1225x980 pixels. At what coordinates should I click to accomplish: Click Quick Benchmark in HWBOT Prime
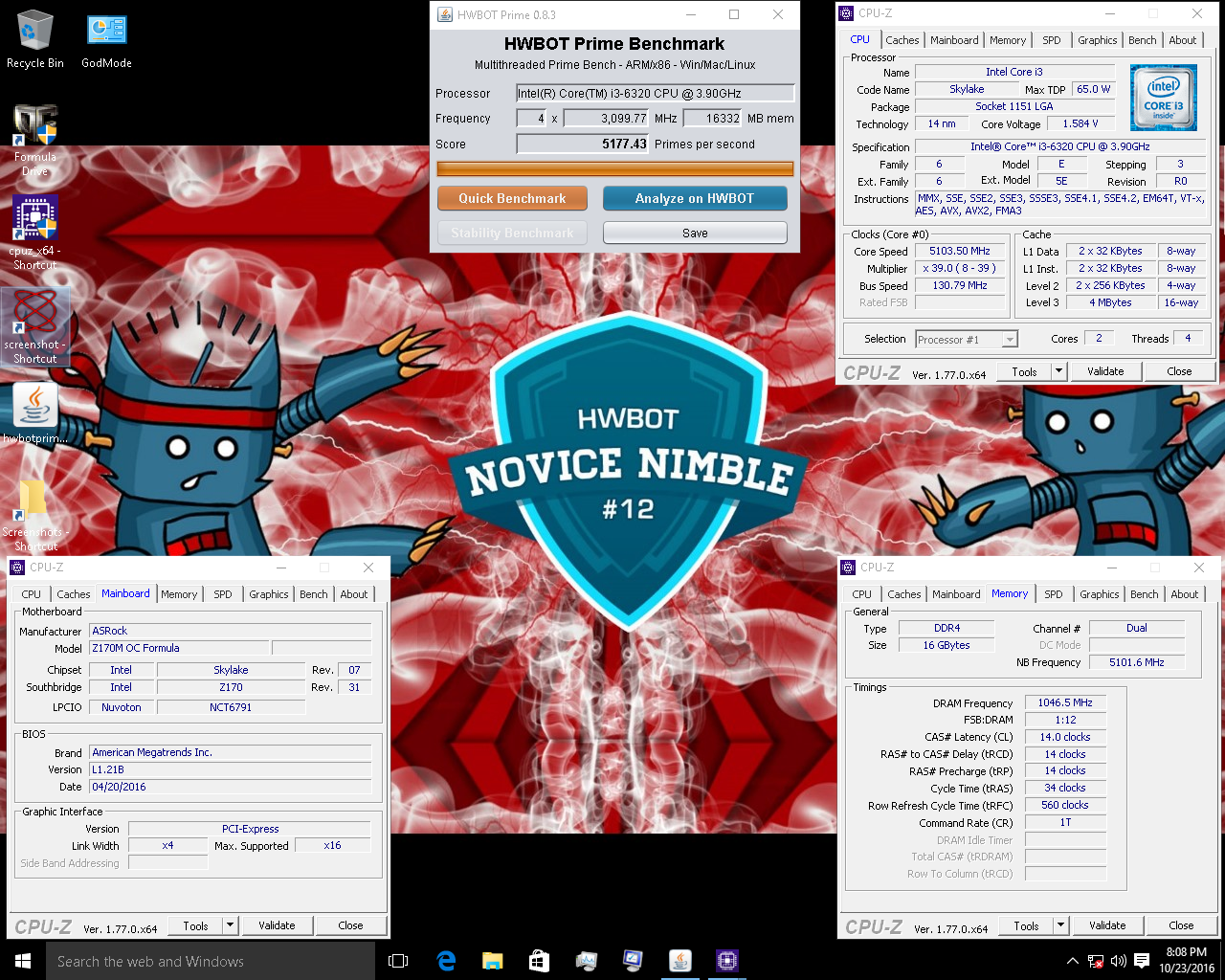pyautogui.click(x=512, y=198)
